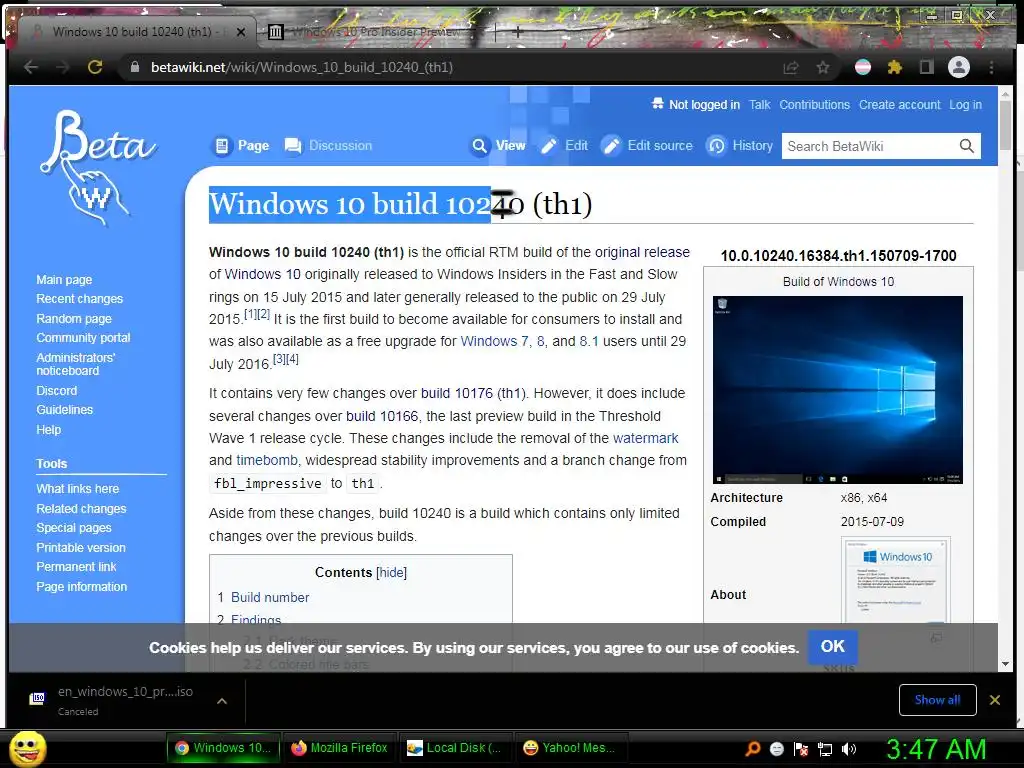
Task: Open the Chrome three-dot menu
Action: tap(991, 67)
